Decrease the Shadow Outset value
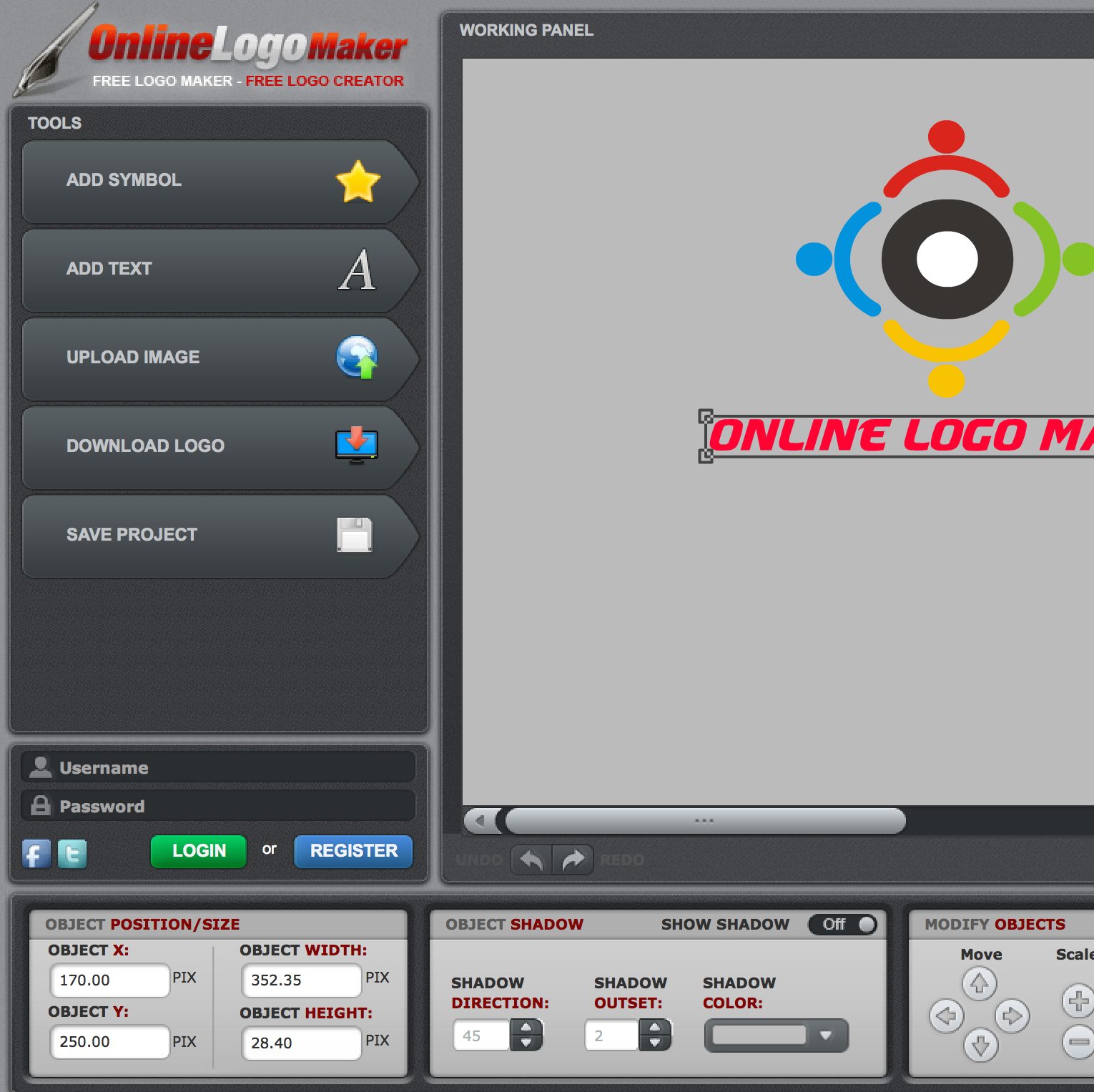This screenshot has width=1094, height=1092. coord(654,1043)
